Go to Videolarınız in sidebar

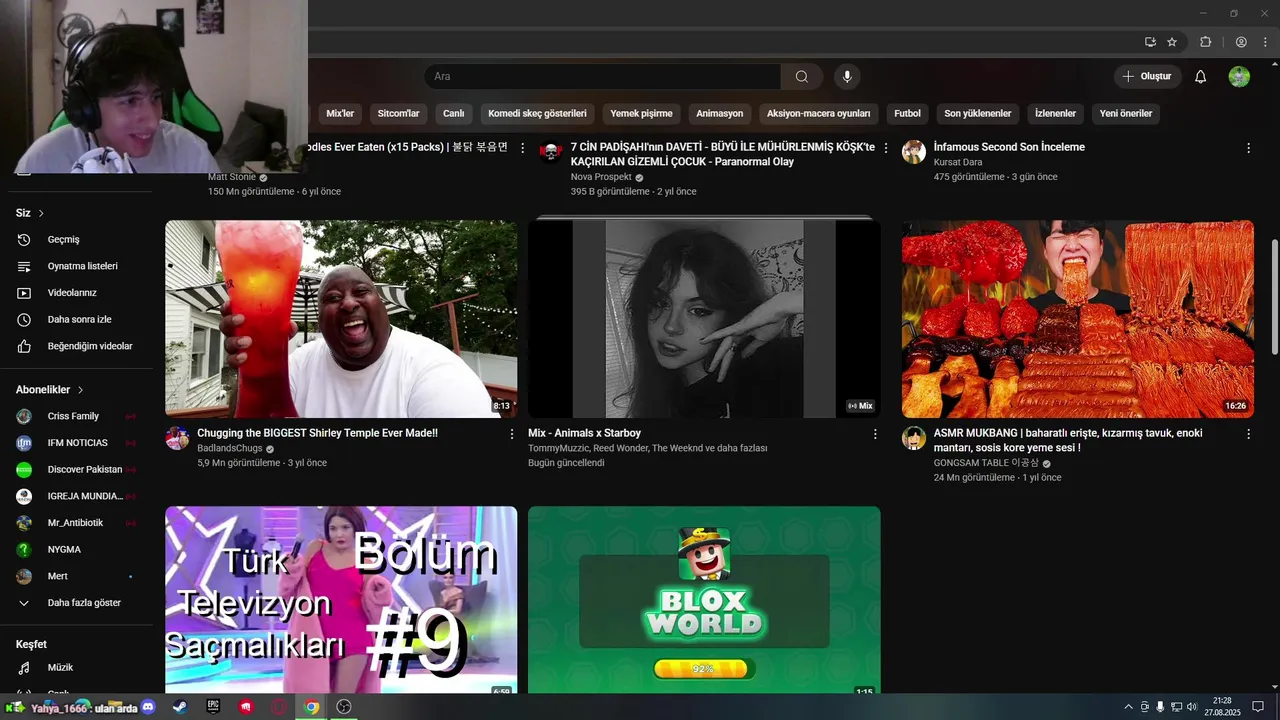coord(77,293)
